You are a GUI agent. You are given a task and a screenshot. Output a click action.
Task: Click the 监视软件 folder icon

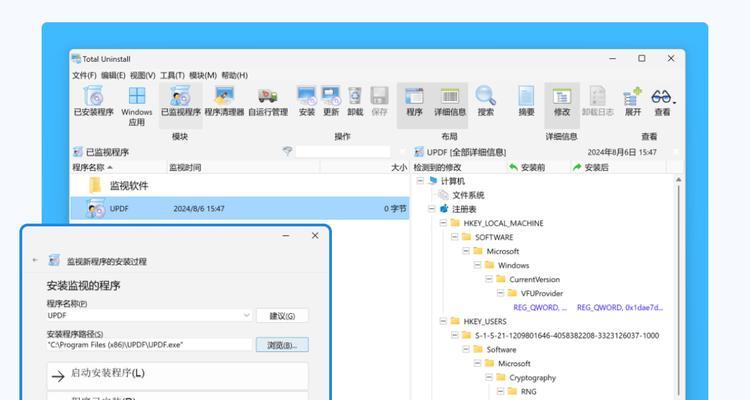pyautogui.click(x=95, y=185)
